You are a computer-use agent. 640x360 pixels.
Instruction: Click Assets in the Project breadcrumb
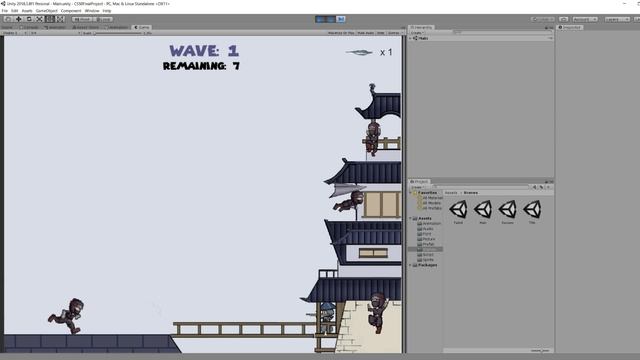(x=451, y=192)
